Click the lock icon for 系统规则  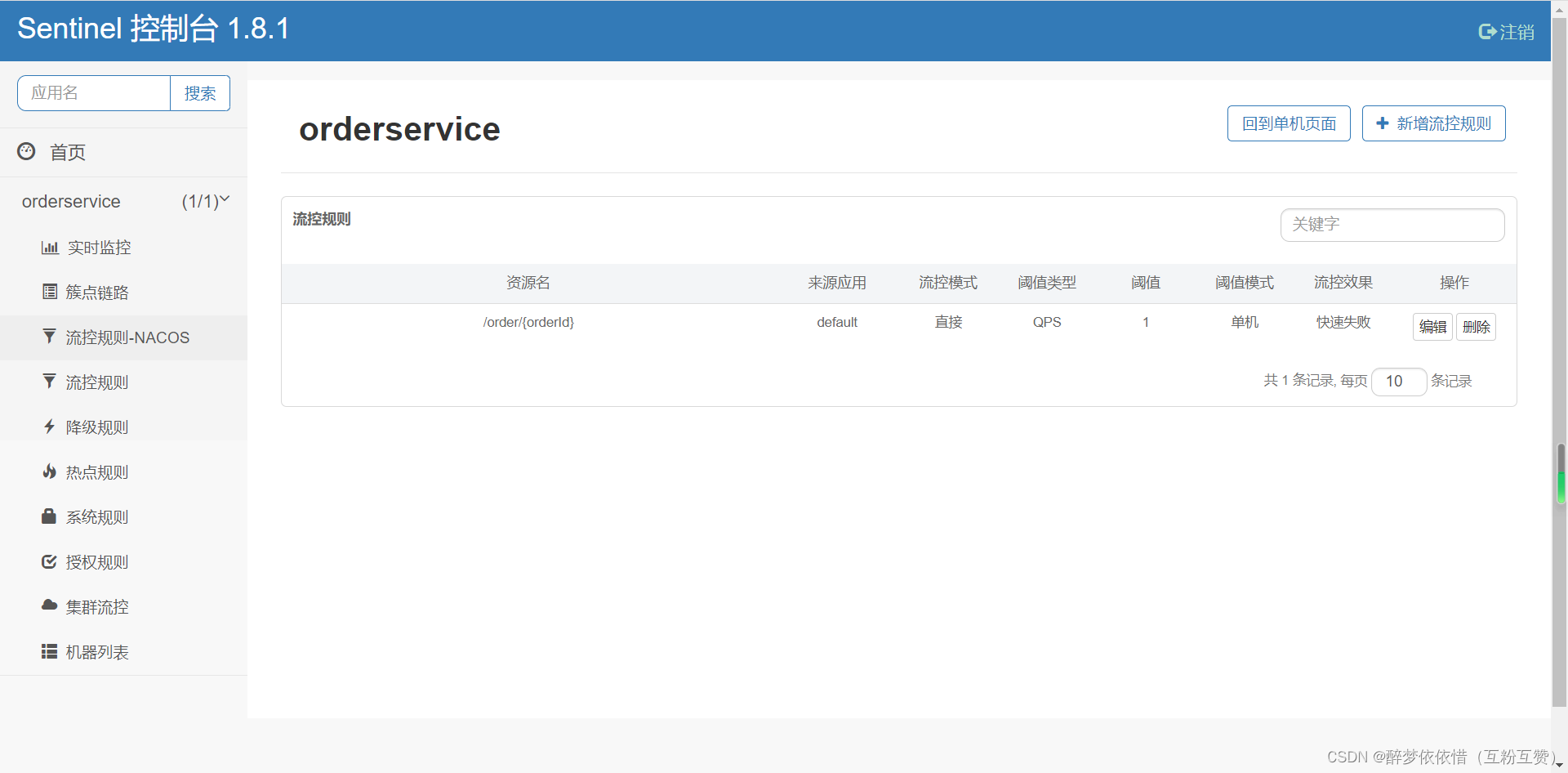click(x=49, y=516)
